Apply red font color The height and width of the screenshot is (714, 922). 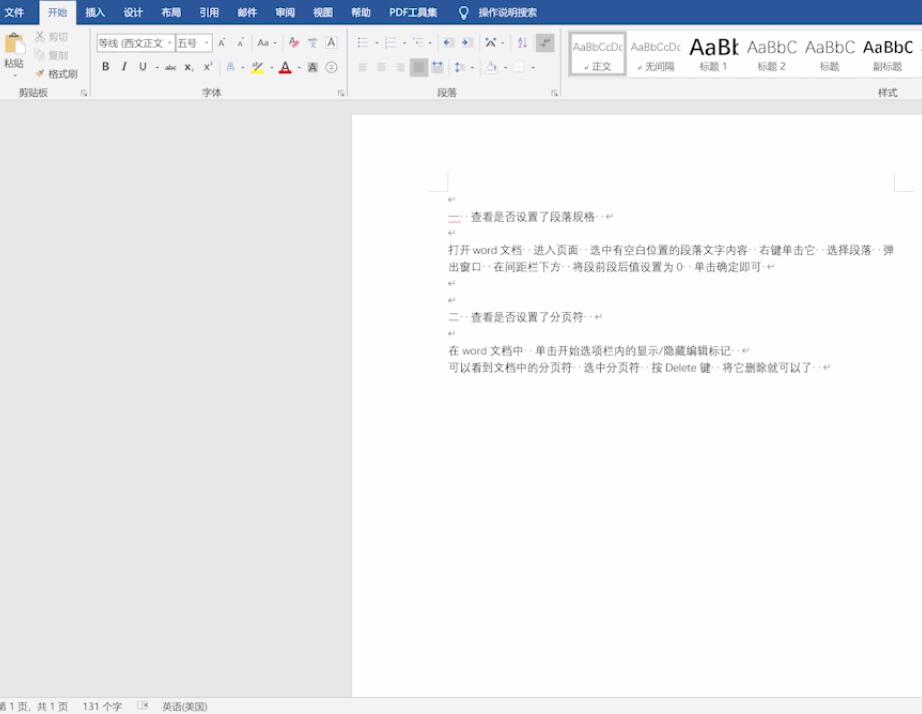pyautogui.click(x=285, y=67)
